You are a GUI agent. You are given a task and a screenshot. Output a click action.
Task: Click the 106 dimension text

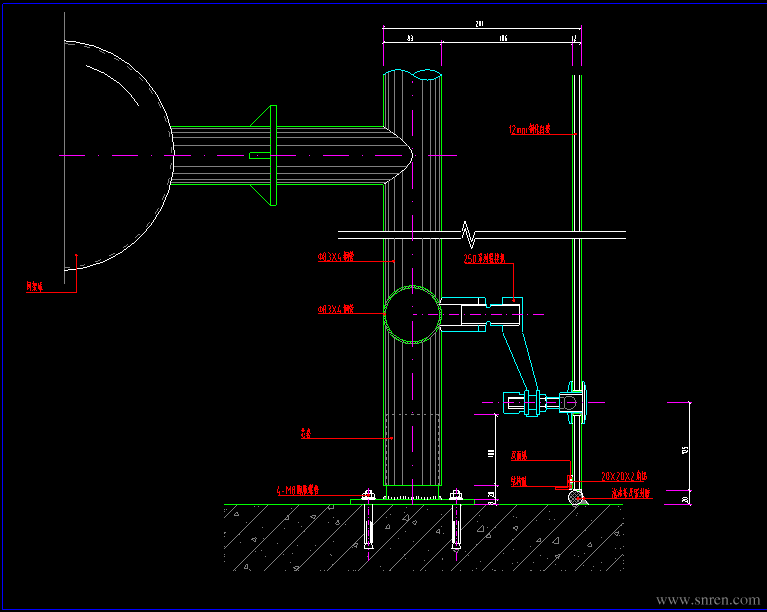pos(503,38)
